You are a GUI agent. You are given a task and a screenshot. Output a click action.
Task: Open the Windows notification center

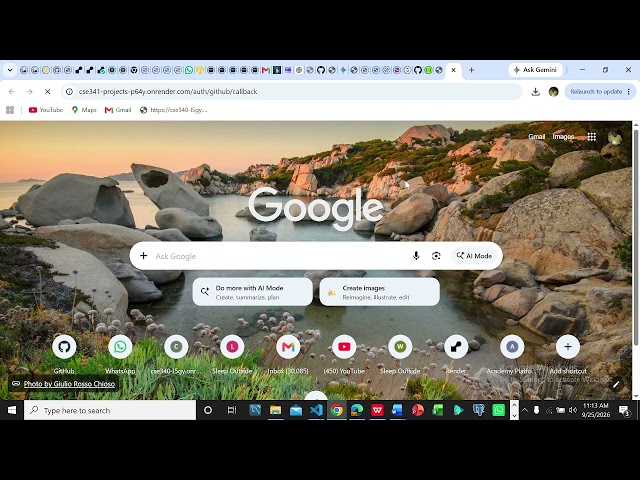[624, 410]
